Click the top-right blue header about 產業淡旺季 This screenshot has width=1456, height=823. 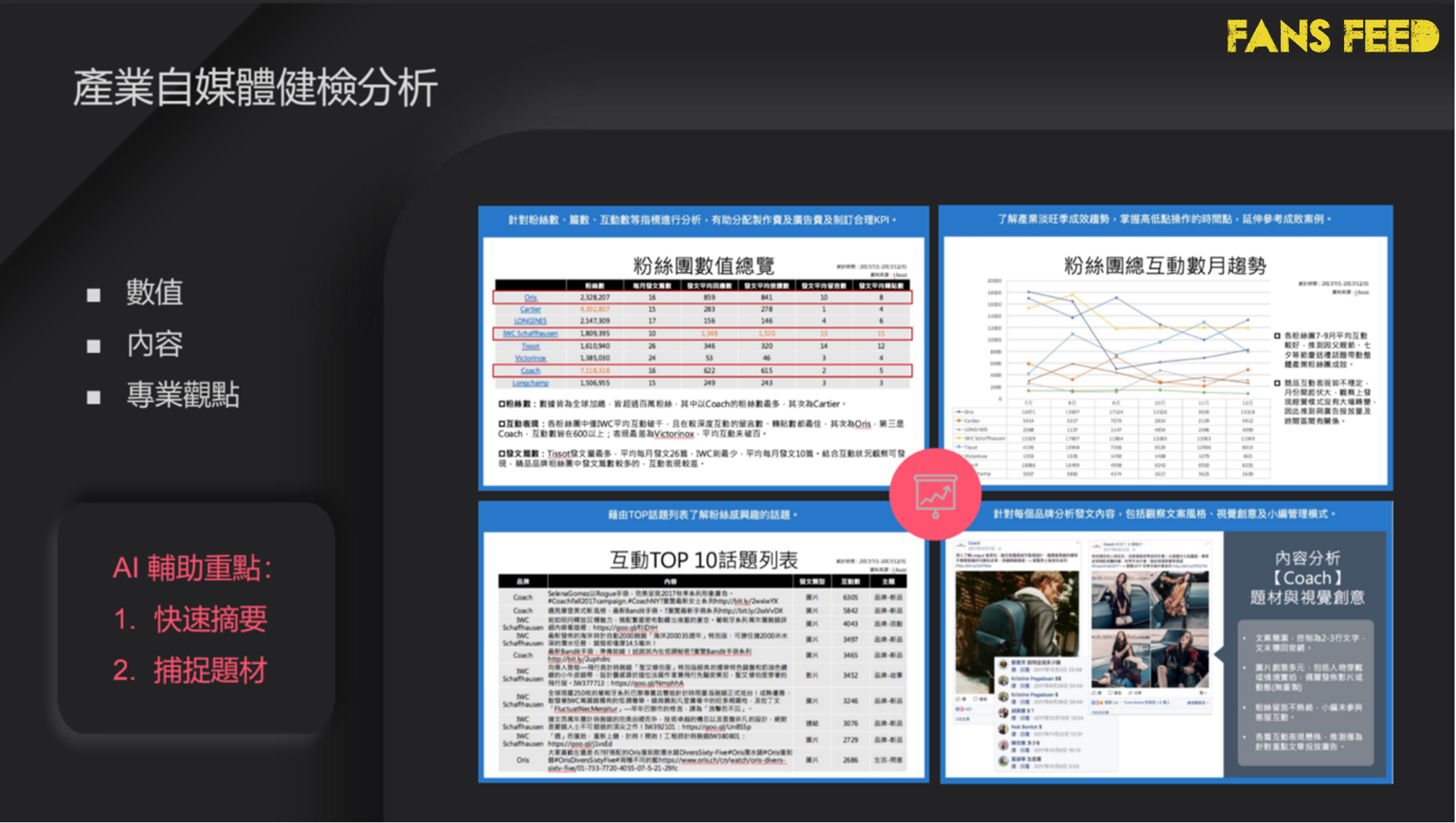(1165, 219)
